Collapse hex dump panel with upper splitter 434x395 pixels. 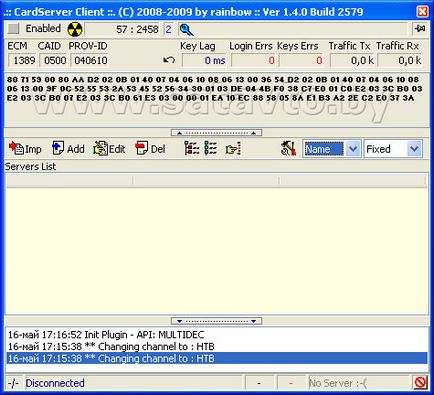click(217, 133)
